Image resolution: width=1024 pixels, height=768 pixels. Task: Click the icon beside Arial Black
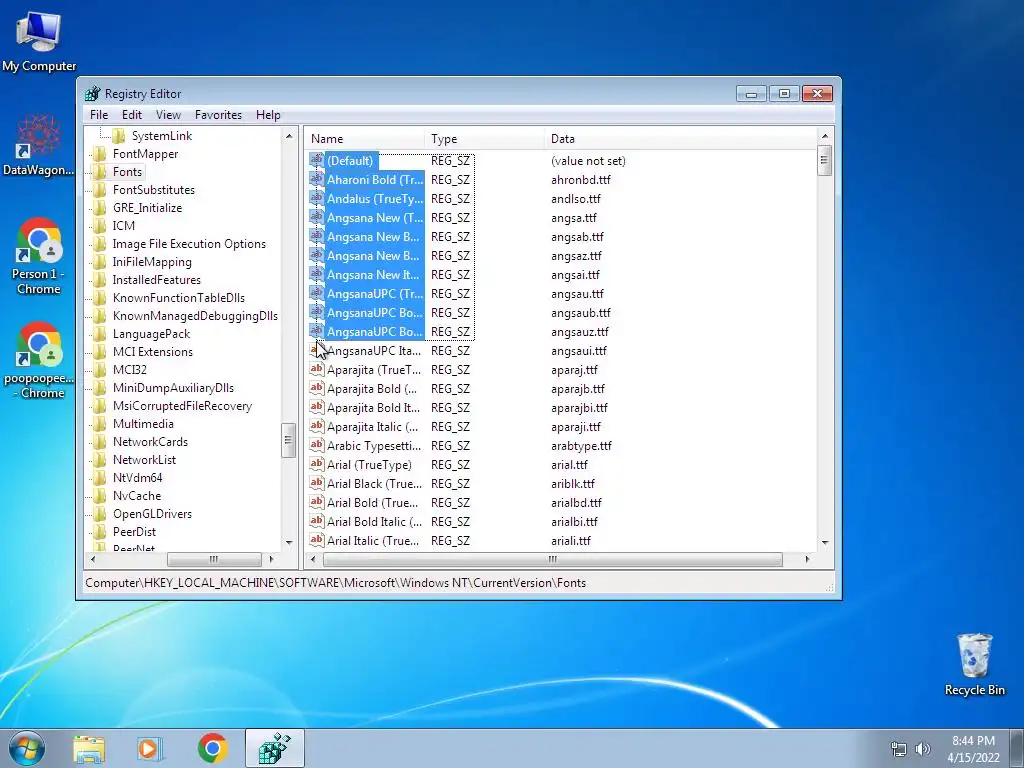pyautogui.click(x=317, y=483)
